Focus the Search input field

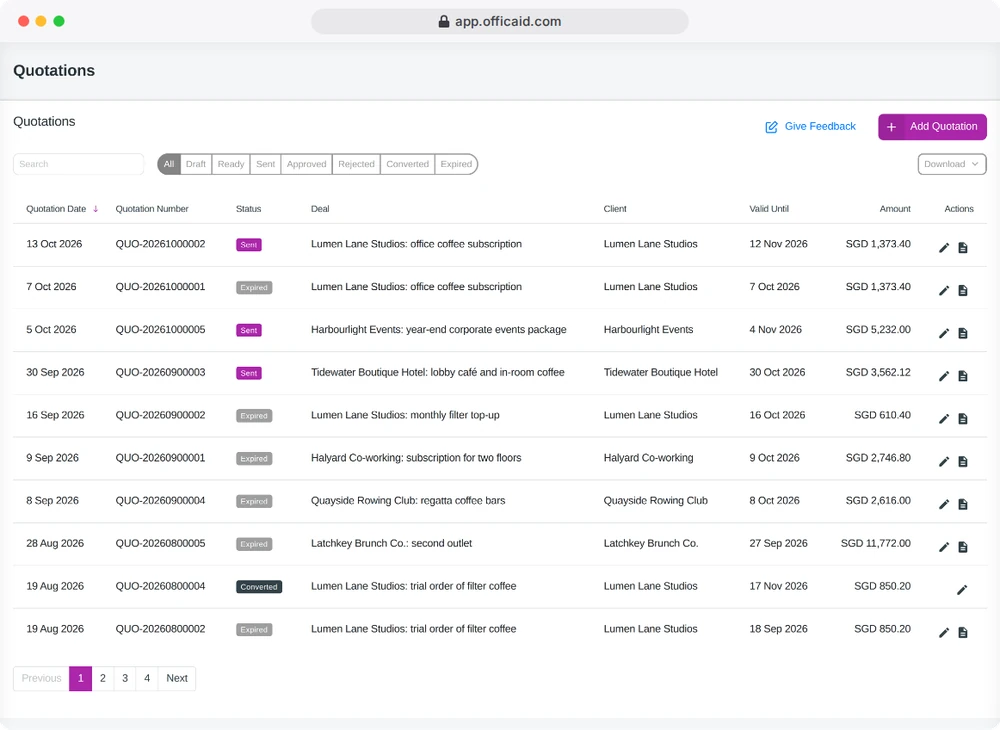tap(78, 164)
